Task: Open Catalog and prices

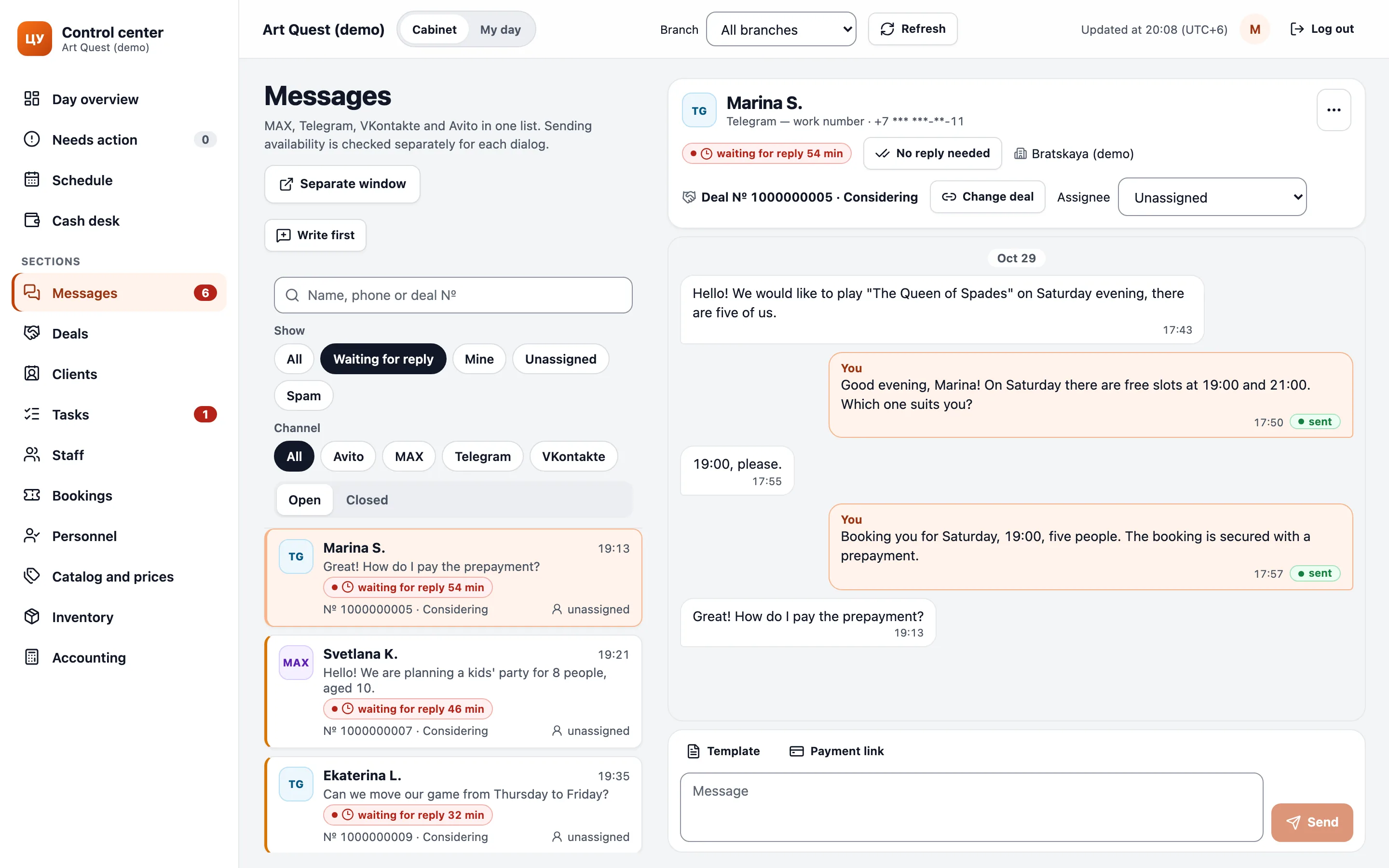Action: click(120, 576)
